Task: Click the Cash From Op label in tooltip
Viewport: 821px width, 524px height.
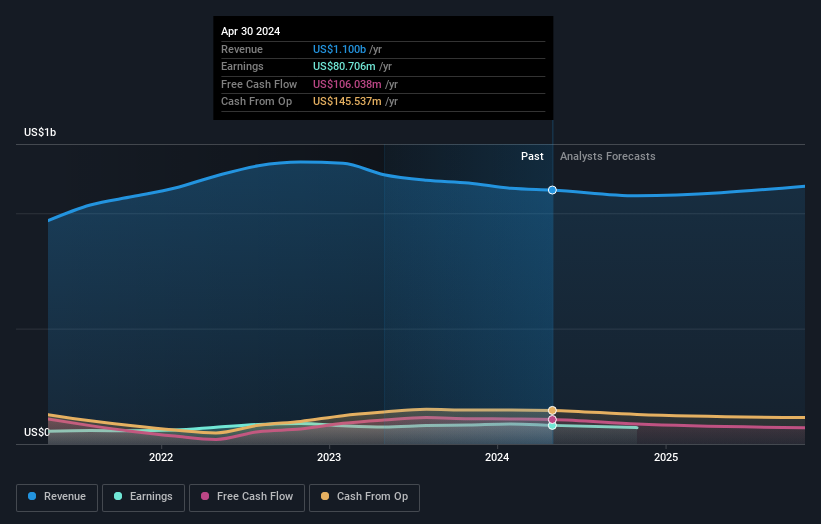Action: tap(257, 102)
